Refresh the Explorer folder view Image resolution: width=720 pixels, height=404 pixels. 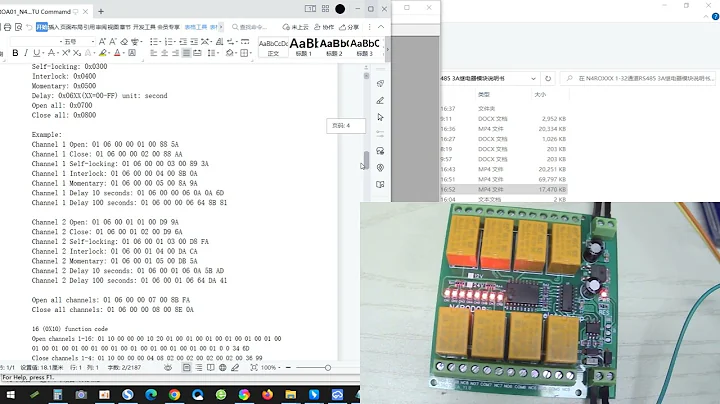pos(548,79)
